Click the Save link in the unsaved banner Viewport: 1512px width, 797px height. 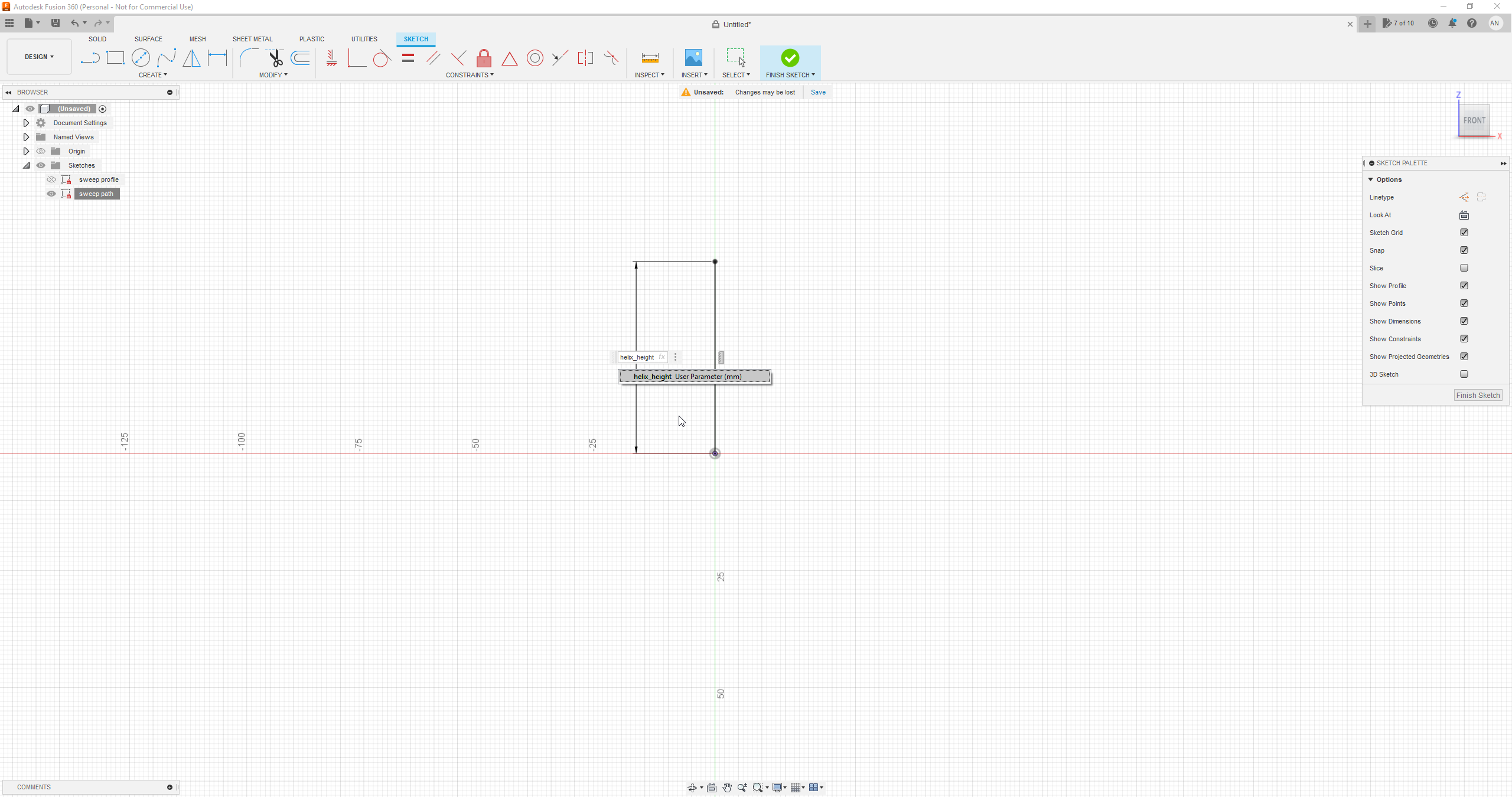point(818,92)
